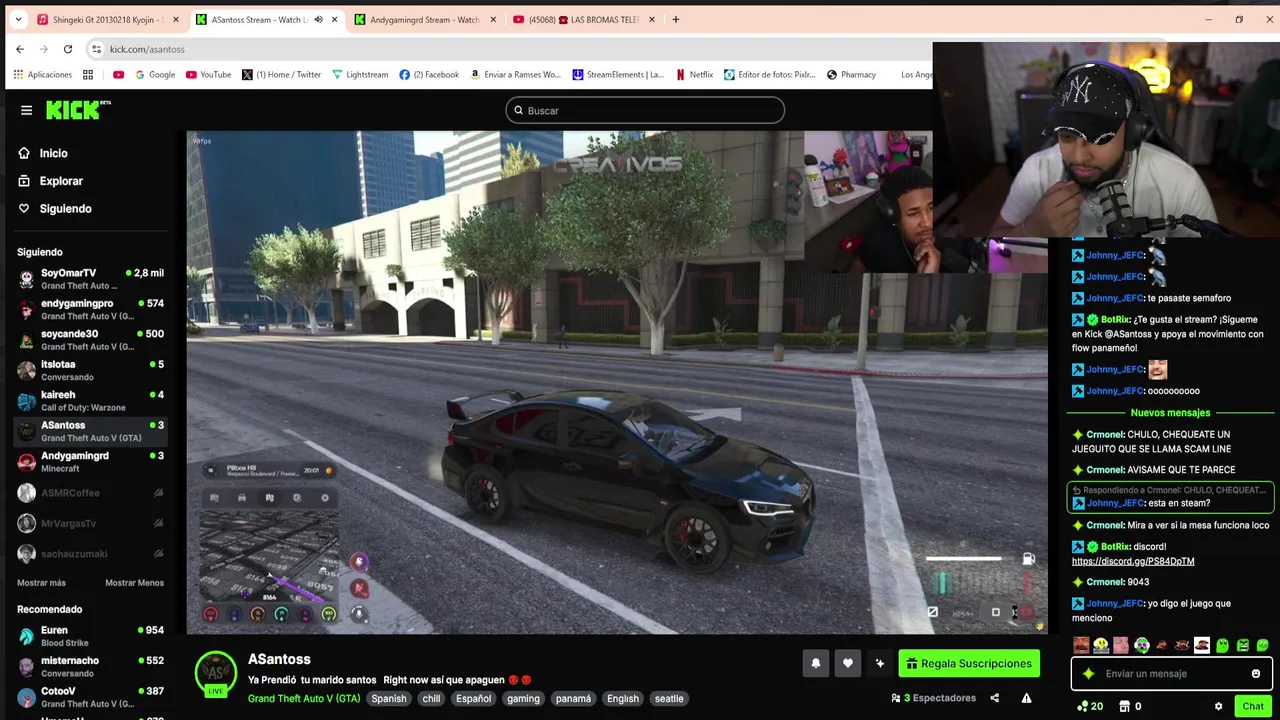The width and height of the screenshot is (1280, 720).
Task: Click the Grand Theft Auto V category link
Action: coord(304,699)
